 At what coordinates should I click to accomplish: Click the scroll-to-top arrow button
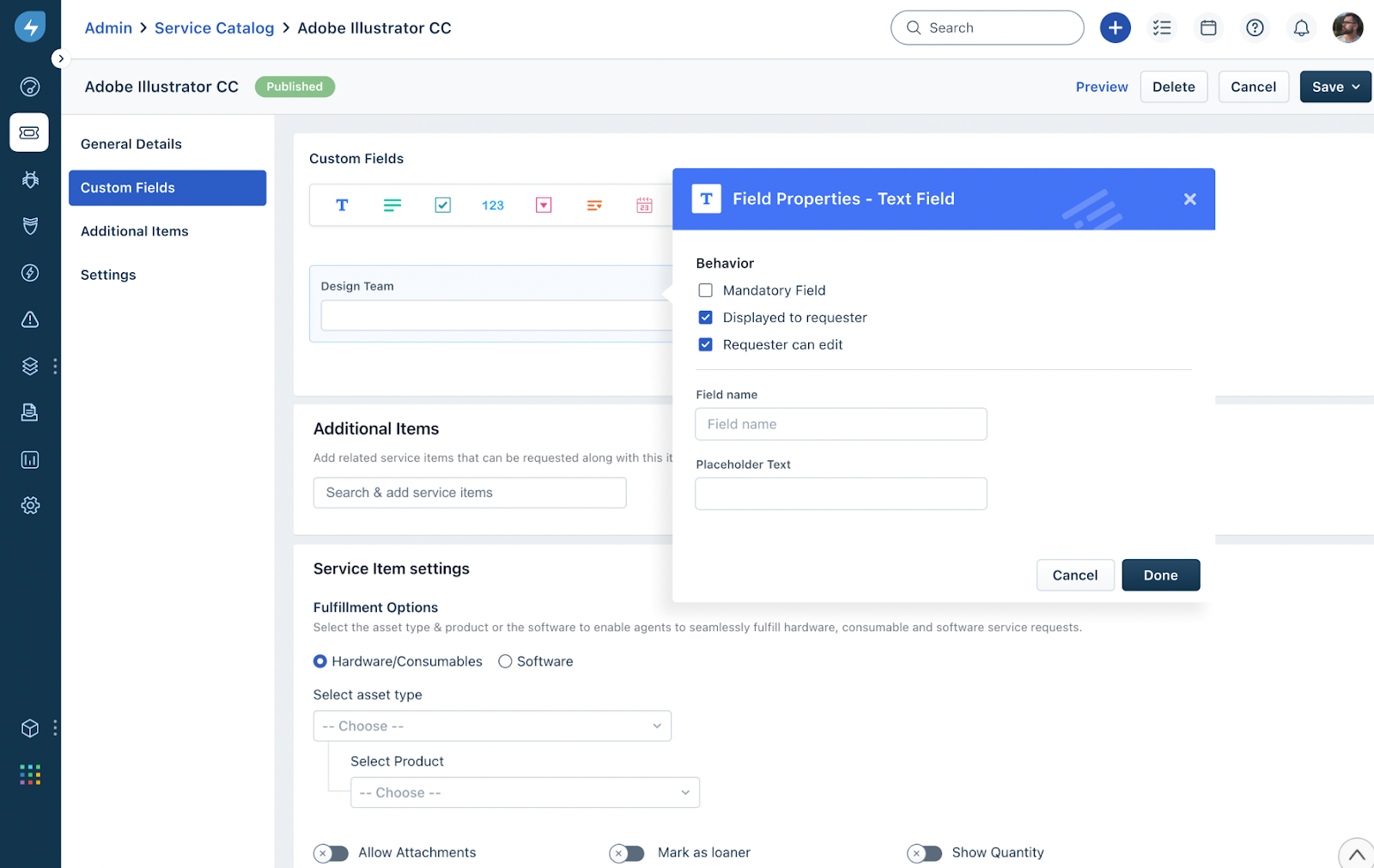tap(1357, 854)
